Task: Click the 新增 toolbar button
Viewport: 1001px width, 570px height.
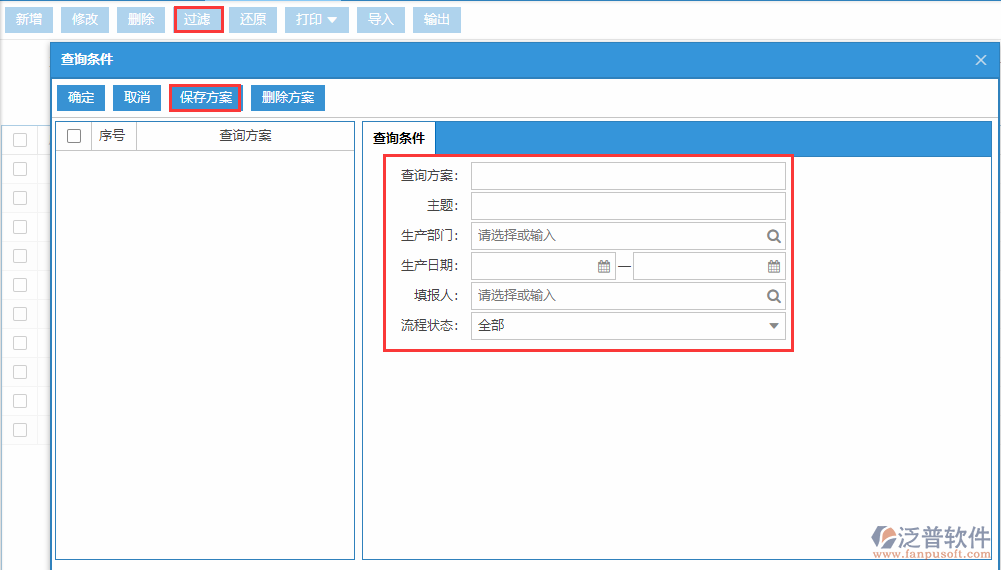Action: pyautogui.click(x=29, y=20)
